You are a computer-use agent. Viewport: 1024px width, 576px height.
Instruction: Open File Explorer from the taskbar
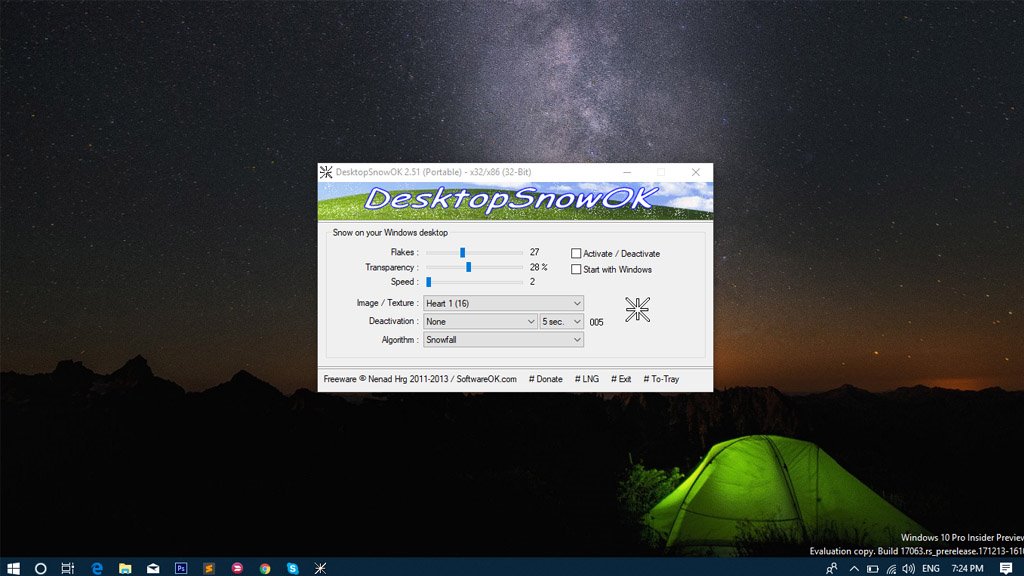125,568
